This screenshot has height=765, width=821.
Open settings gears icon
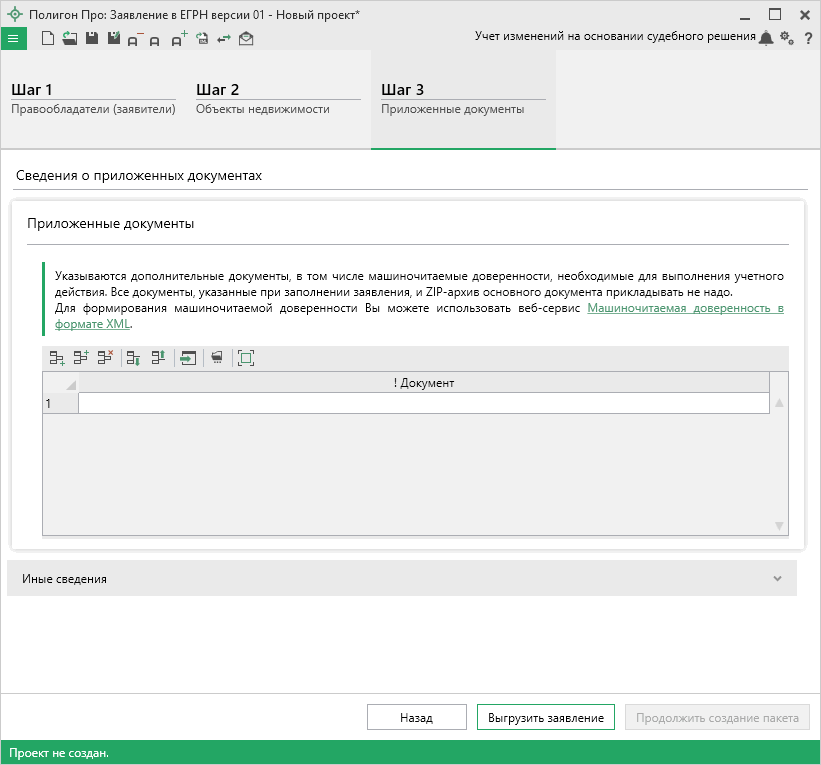[786, 38]
